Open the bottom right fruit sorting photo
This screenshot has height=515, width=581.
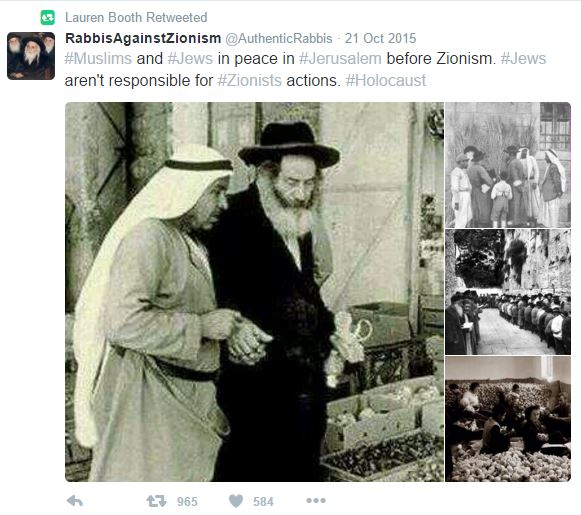508,419
